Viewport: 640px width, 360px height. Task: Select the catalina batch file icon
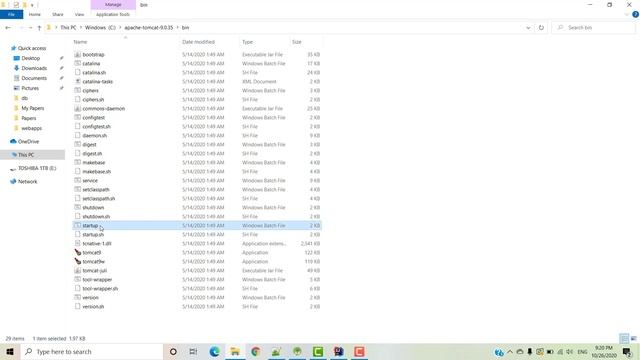(78, 63)
